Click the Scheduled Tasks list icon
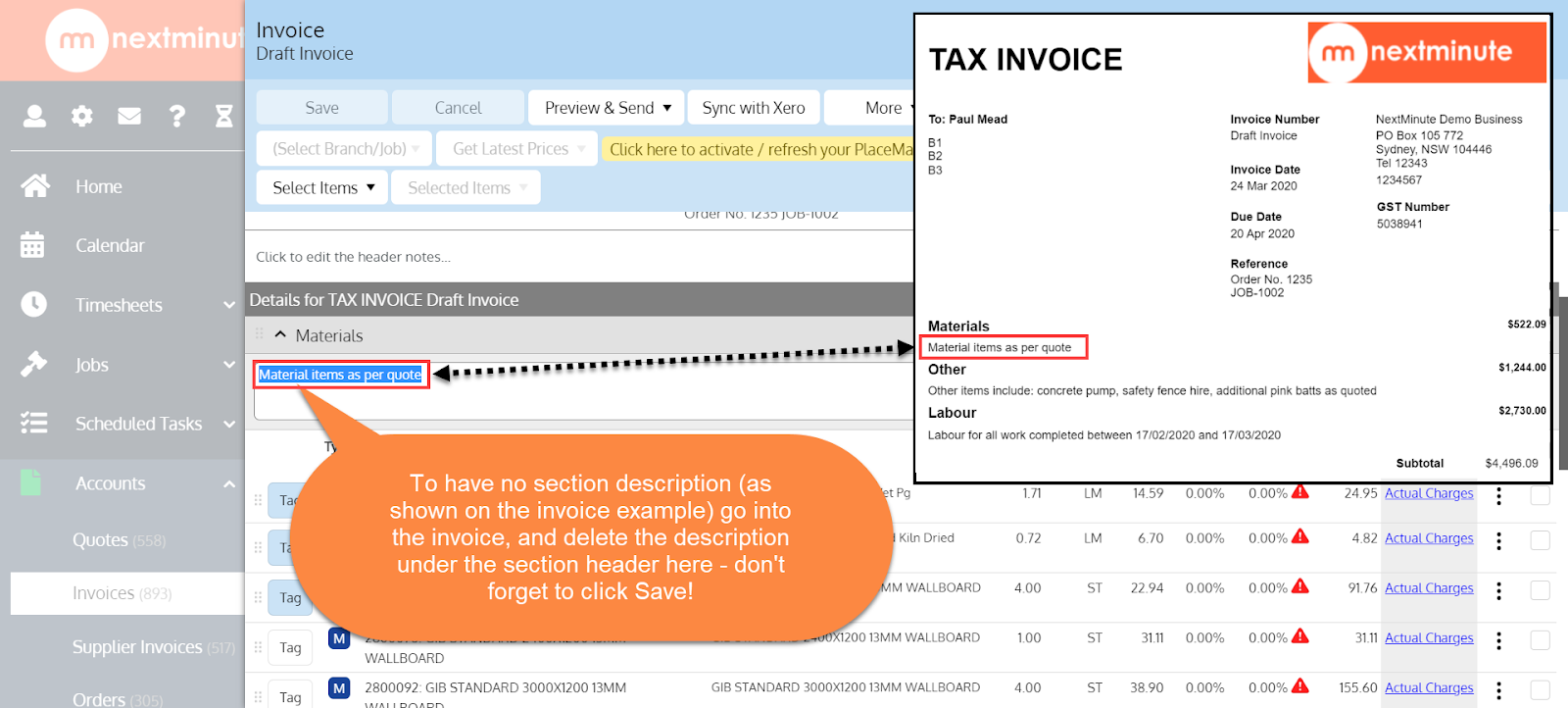Image resolution: width=1568 pixels, height=708 pixels. pyautogui.click(x=33, y=424)
